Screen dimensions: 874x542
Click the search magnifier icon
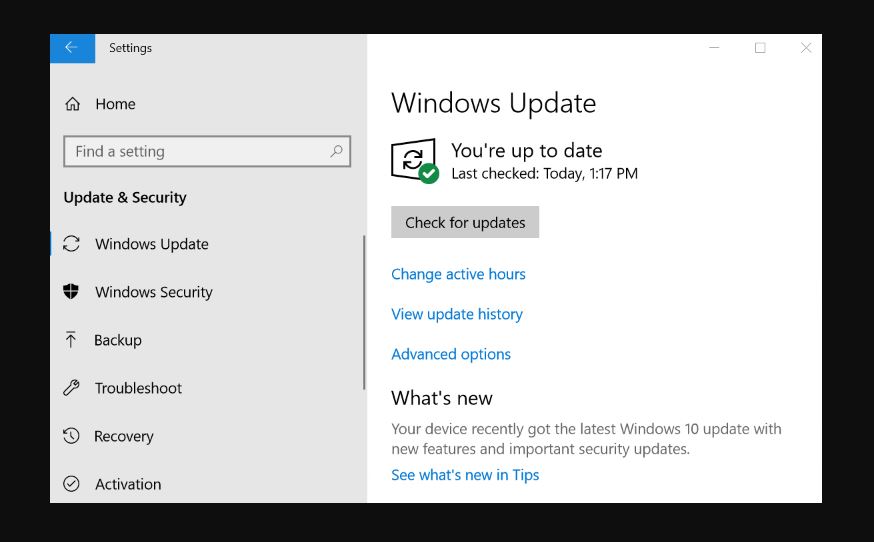[x=336, y=151]
